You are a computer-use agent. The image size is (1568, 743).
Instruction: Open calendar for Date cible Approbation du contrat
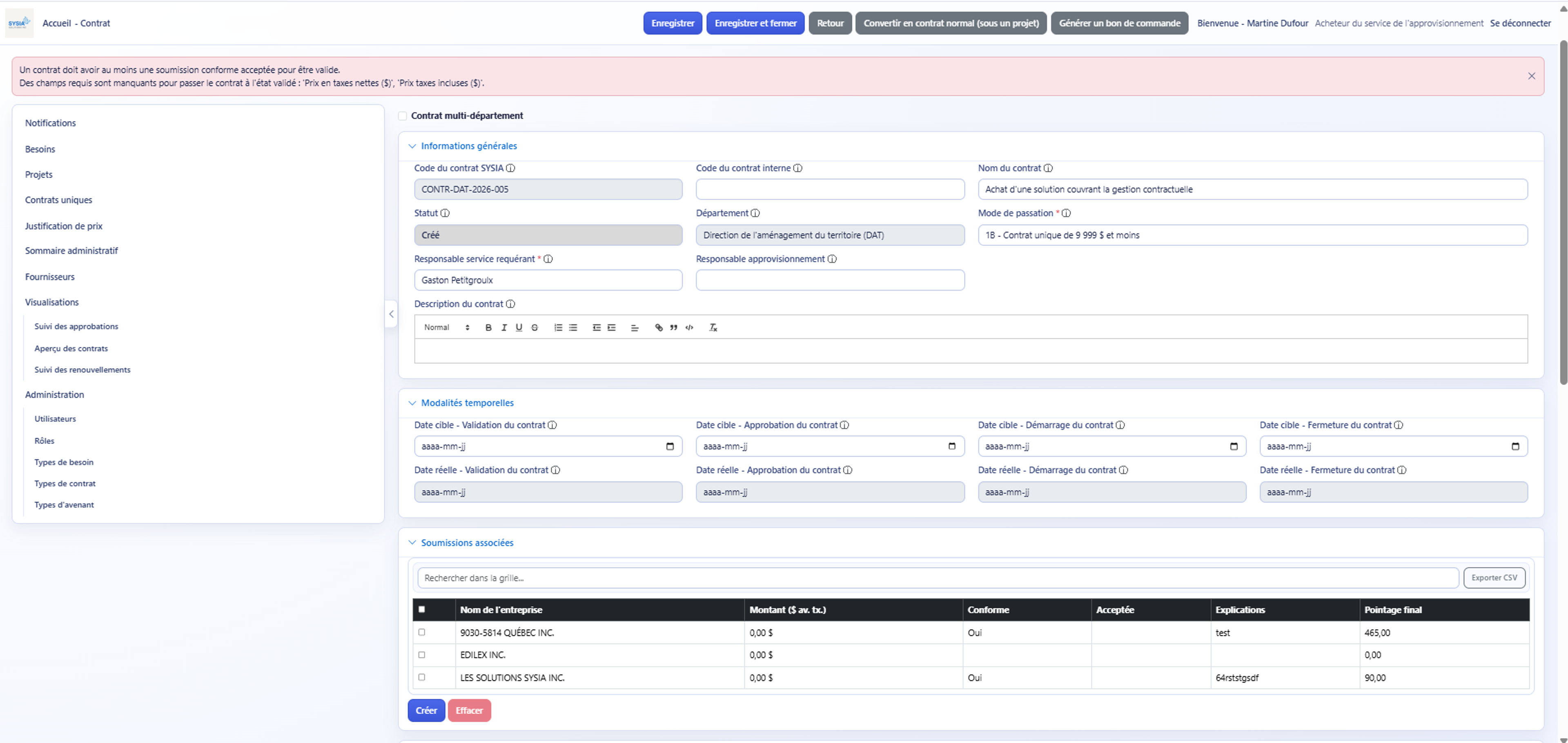952,446
